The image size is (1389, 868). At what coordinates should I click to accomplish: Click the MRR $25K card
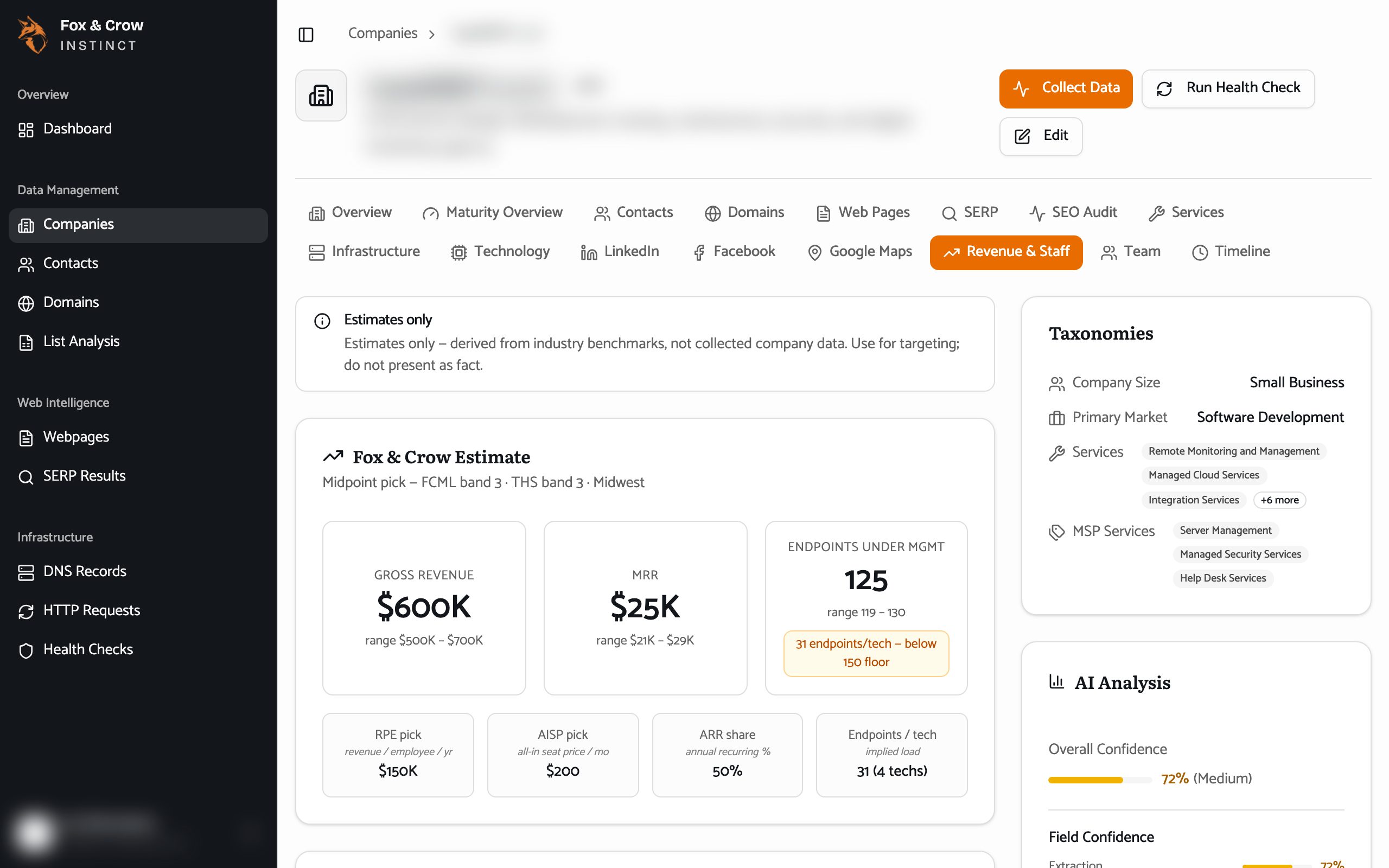[645, 608]
